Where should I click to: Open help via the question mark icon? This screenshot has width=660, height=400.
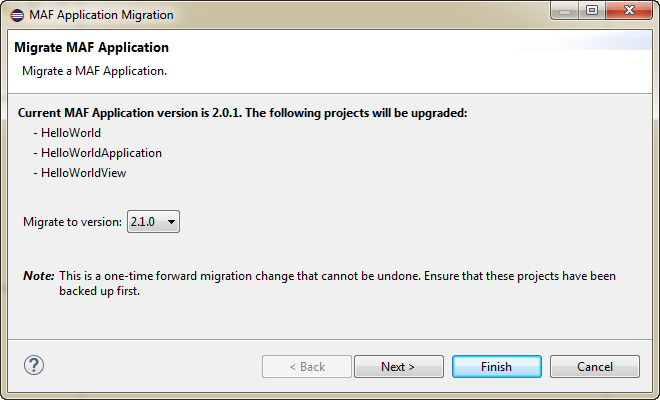click(34, 365)
